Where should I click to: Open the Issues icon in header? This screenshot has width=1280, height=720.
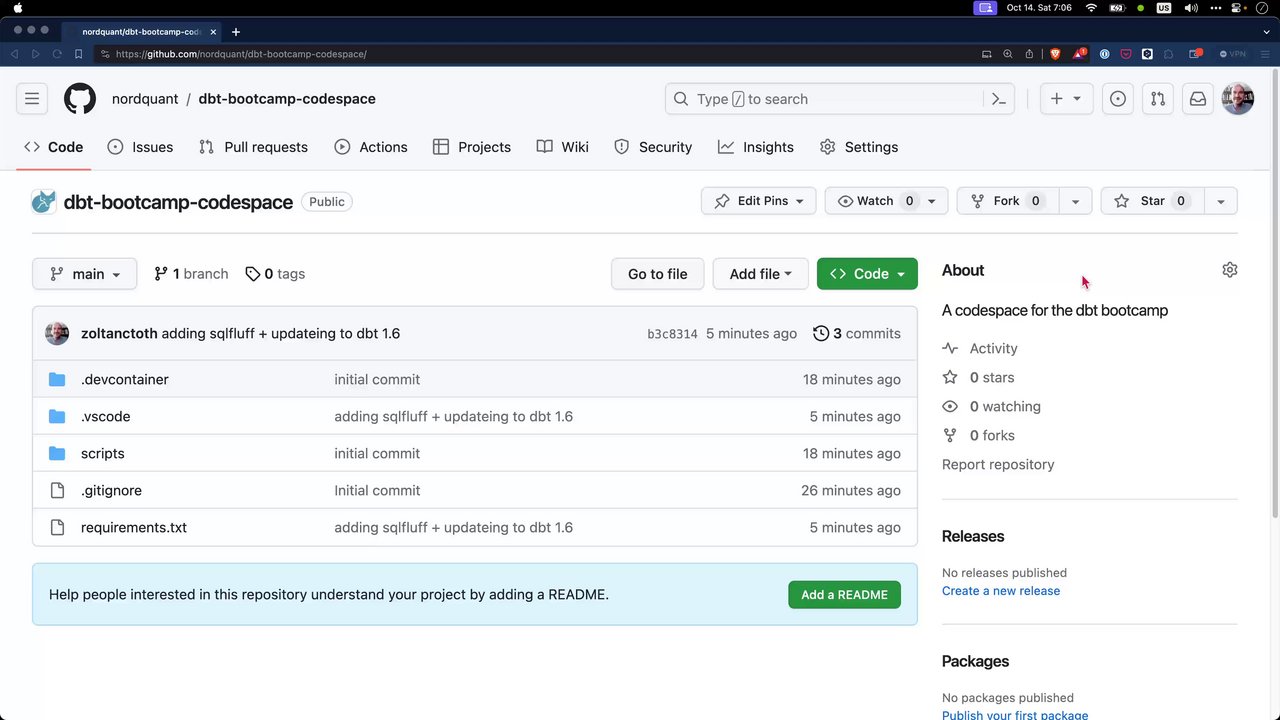pyautogui.click(x=1118, y=99)
